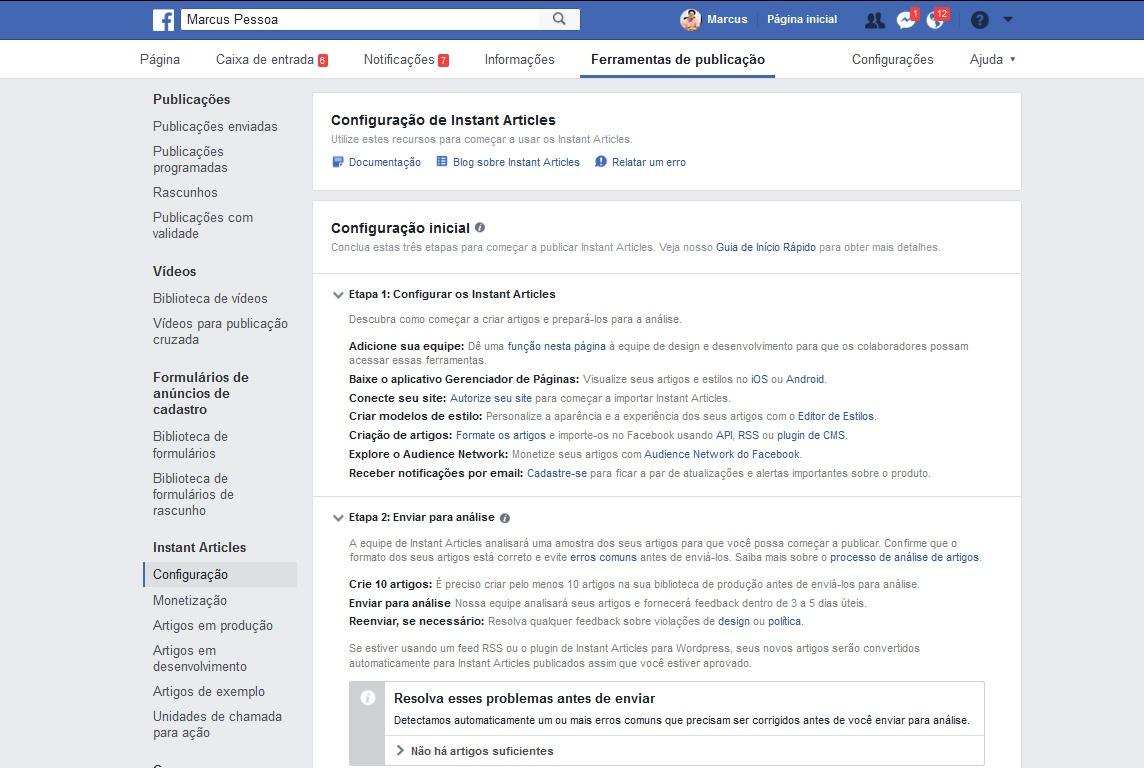The image size is (1144, 768).
Task: Click info icon beside Configuração inicial
Action: (480, 228)
